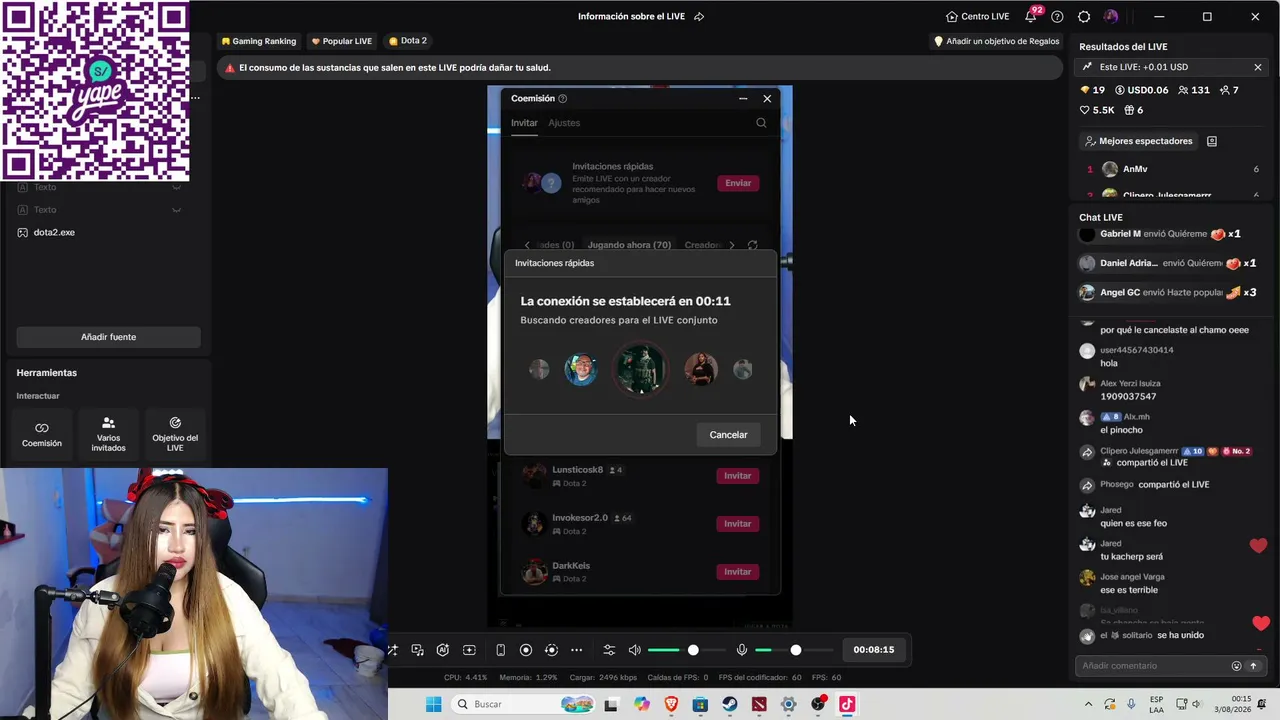Image resolution: width=1280 pixels, height=720 pixels.
Task: Cancel the quick invitation search
Action: coord(728,435)
